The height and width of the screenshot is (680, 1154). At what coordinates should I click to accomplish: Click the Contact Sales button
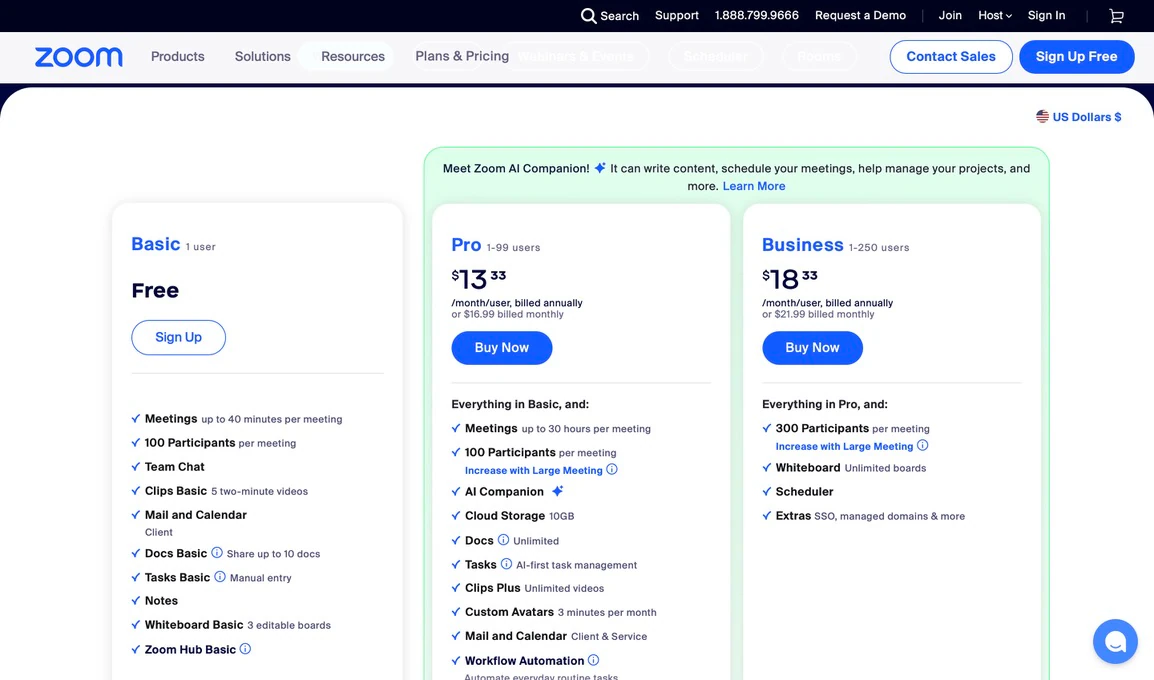951,57
